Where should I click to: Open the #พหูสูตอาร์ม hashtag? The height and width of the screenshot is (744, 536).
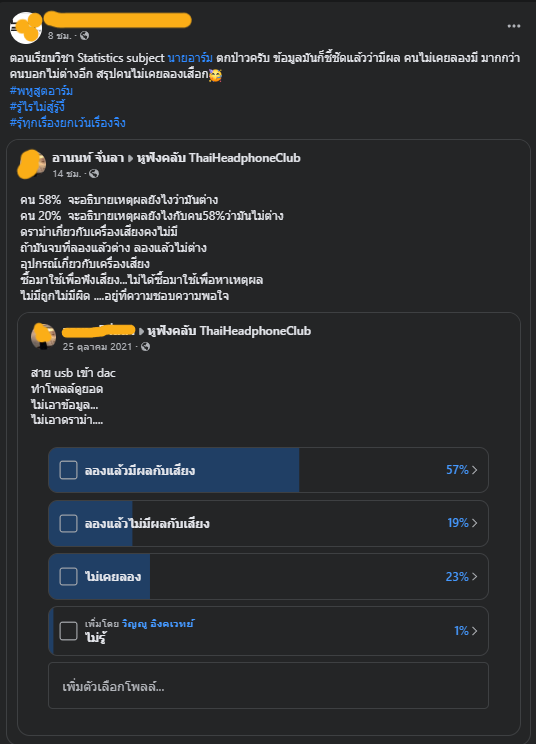coord(41,91)
